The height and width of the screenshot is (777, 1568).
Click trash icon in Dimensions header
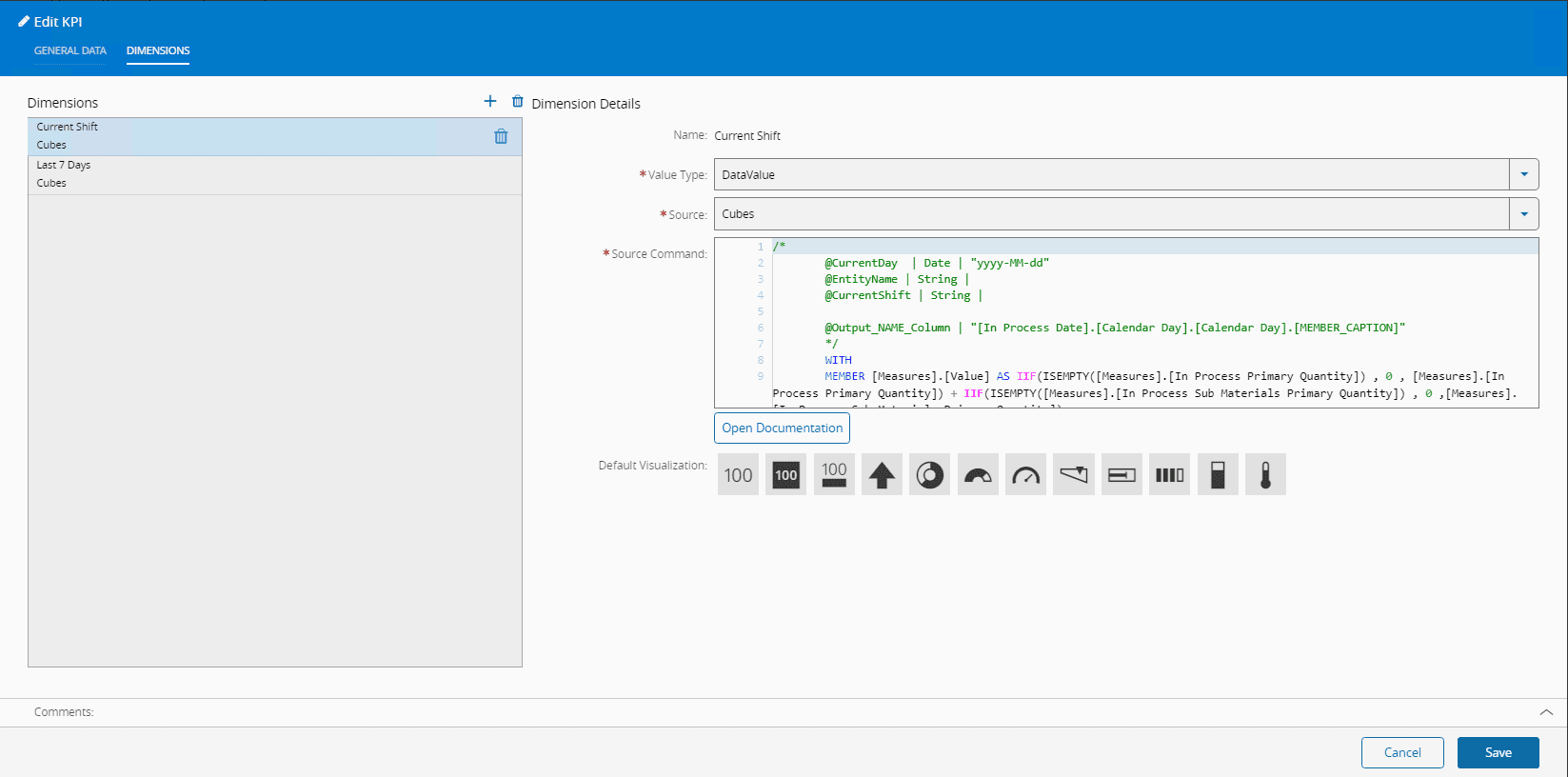pos(518,101)
